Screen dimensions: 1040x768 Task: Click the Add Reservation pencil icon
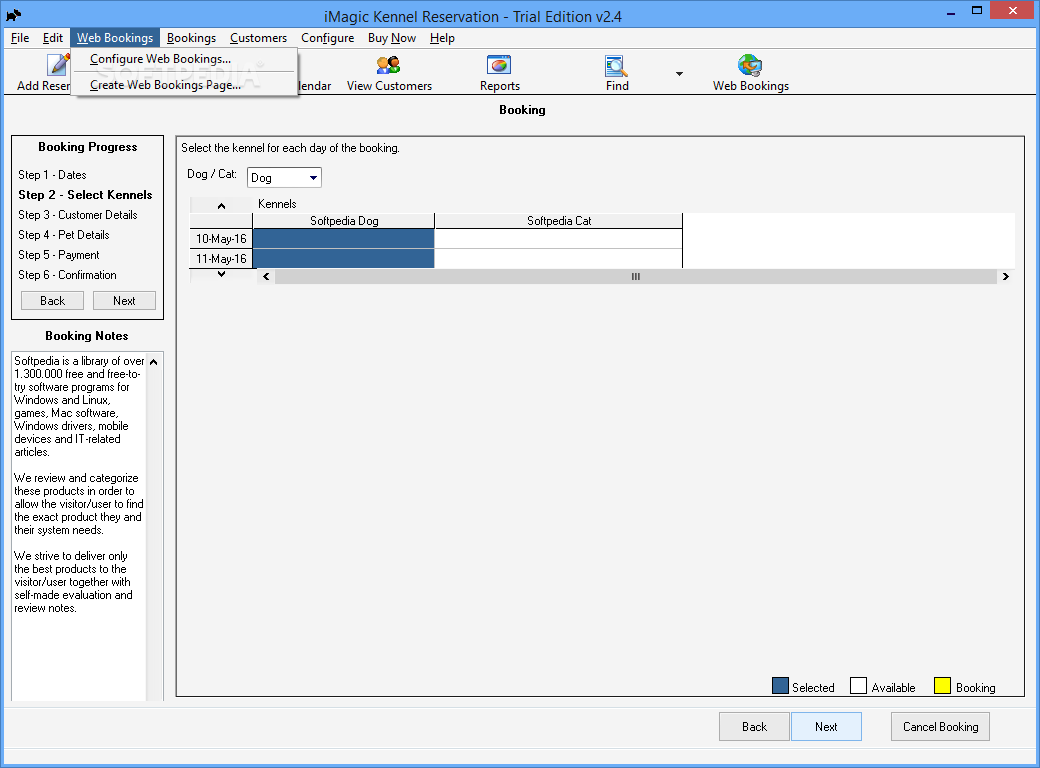coord(58,65)
